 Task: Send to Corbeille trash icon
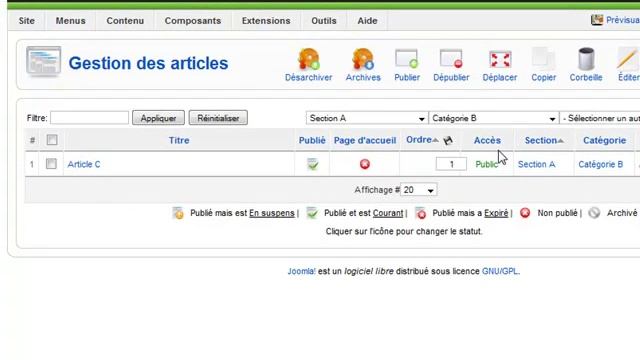click(586, 59)
